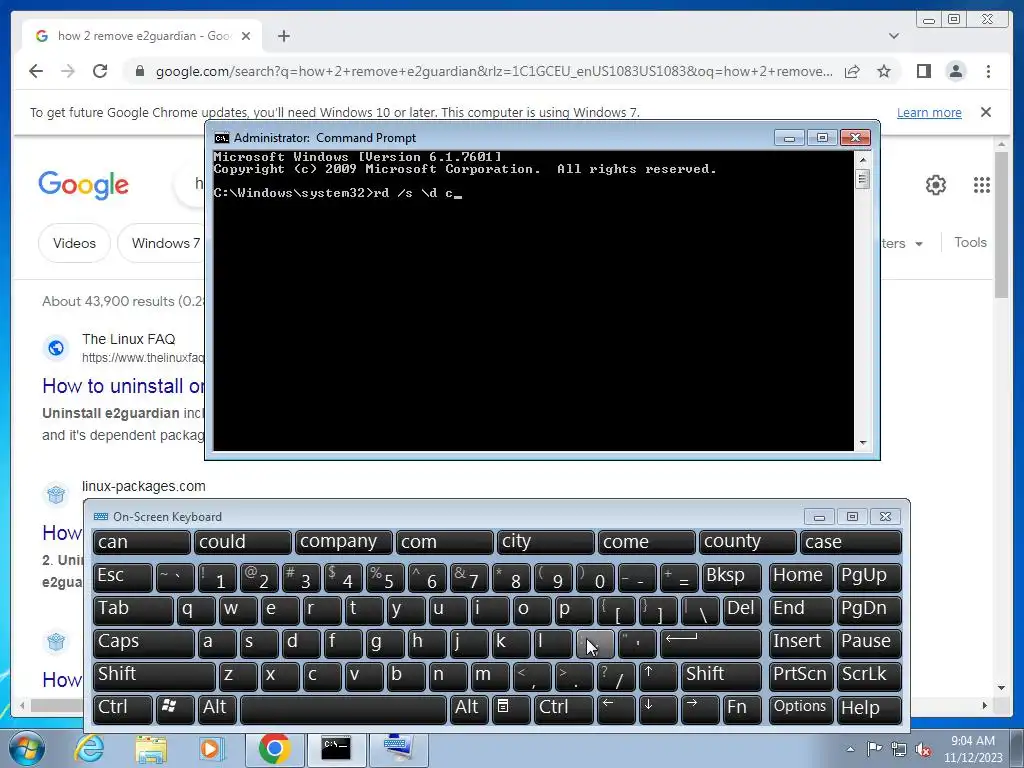Screen dimensions: 1024x768
Task: Toggle Caps lock on On-Screen Keyboard
Action: point(144,643)
